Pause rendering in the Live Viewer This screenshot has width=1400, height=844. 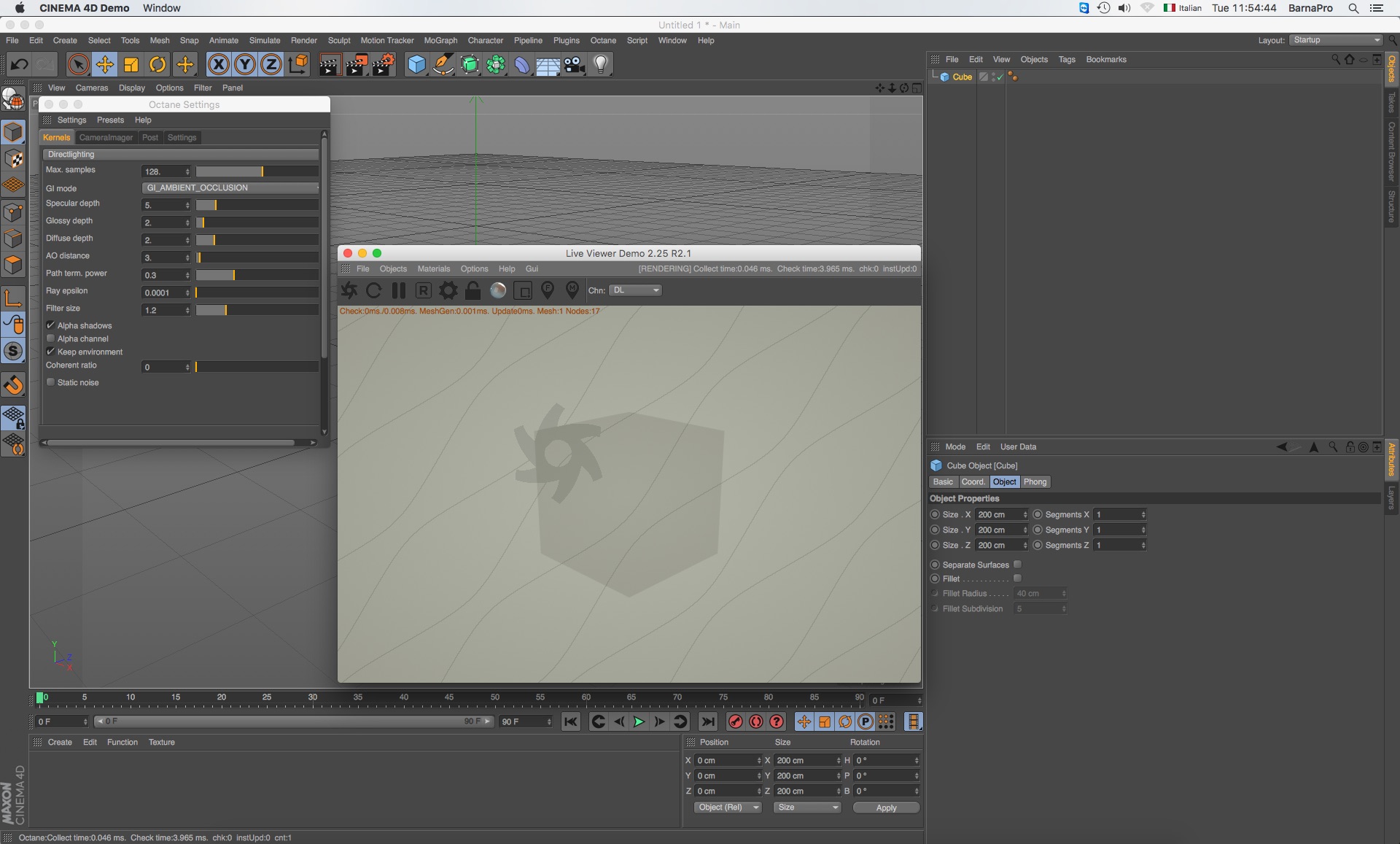point(399,290)
